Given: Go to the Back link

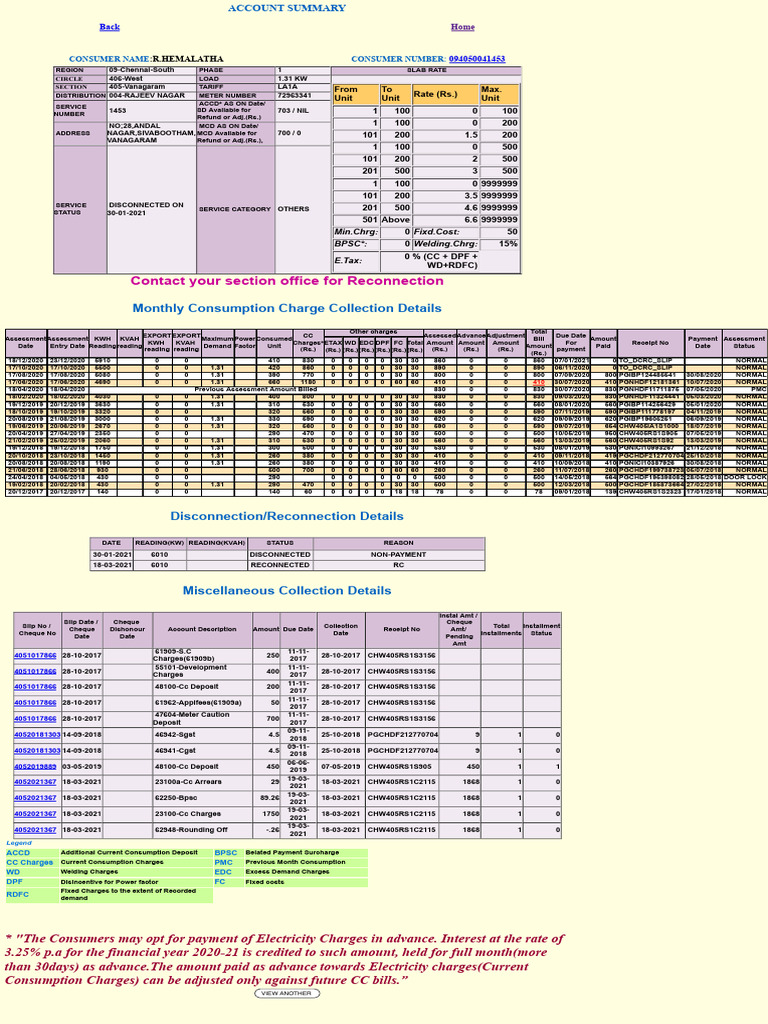Looking at the screenshot, I should coord(109,27).
